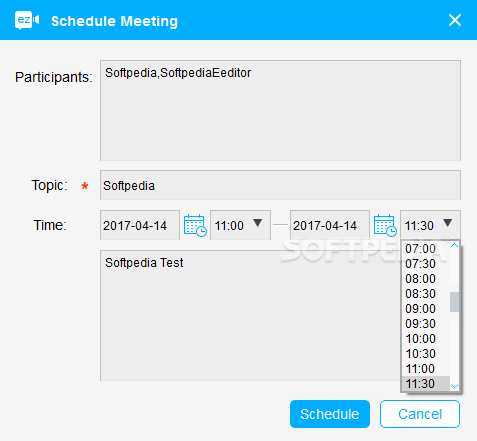477x441 pixels.
Task: Open the start date calendar picker
Action: [x=195, y=225]
